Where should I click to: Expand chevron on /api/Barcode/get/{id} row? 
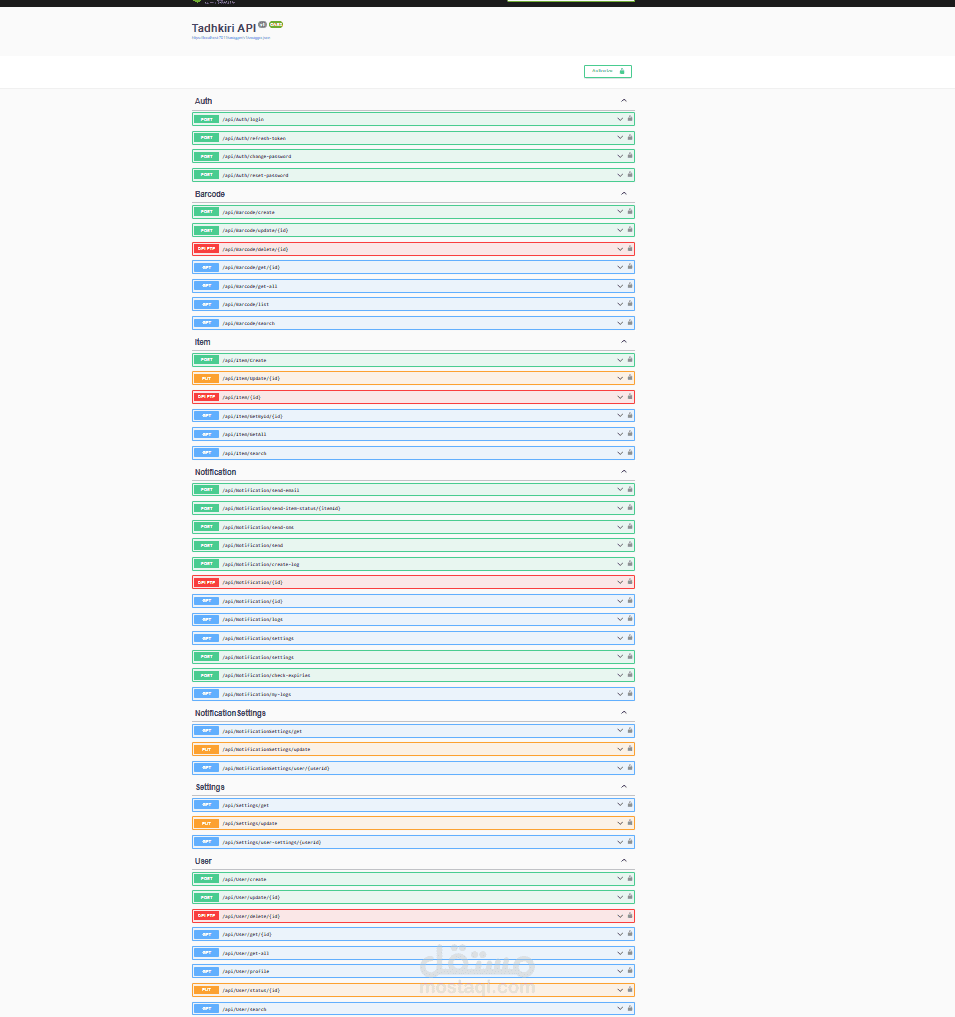(620, 267)
